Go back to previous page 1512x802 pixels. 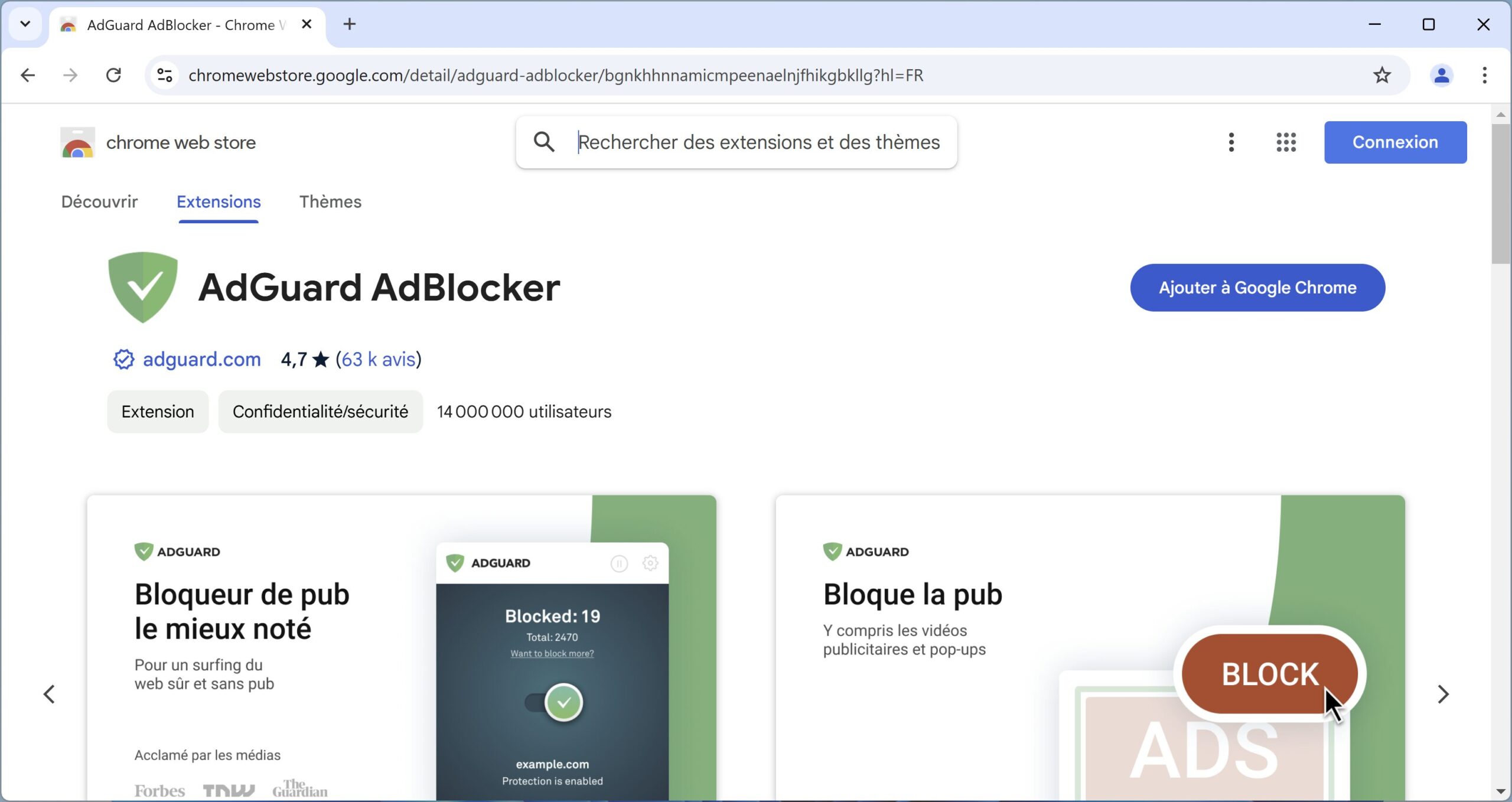coord(28,75)
